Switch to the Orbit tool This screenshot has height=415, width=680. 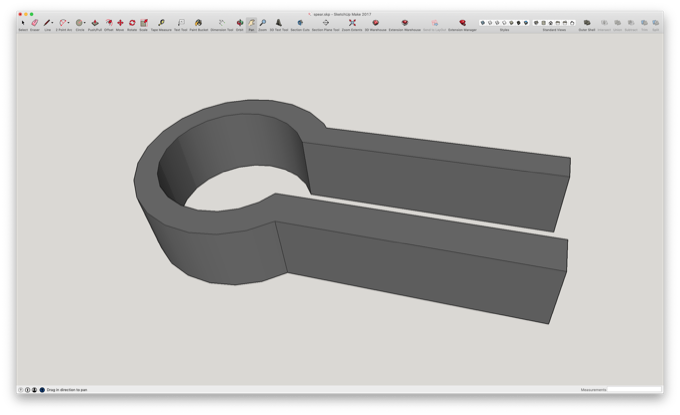point(239,23)
